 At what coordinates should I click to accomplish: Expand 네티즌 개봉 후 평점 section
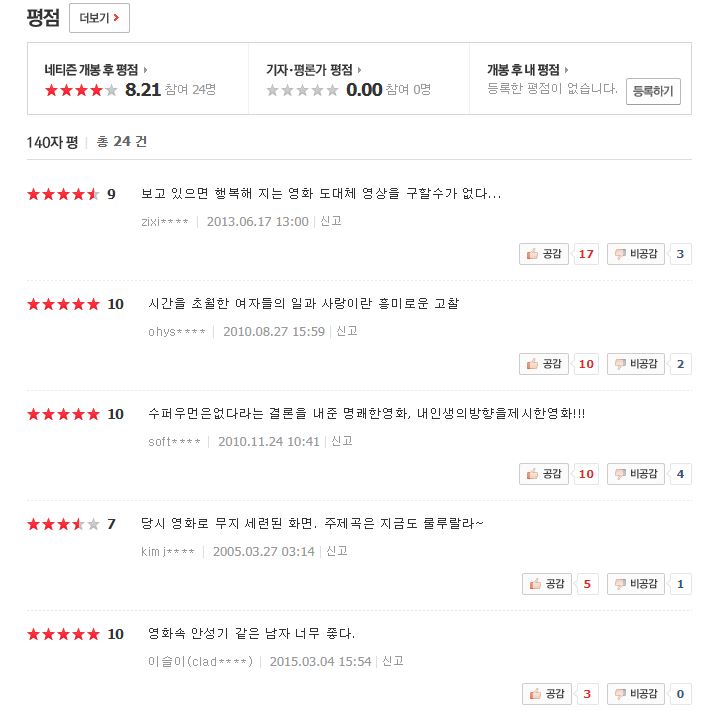pyautogui.click(x=95, y=70)
